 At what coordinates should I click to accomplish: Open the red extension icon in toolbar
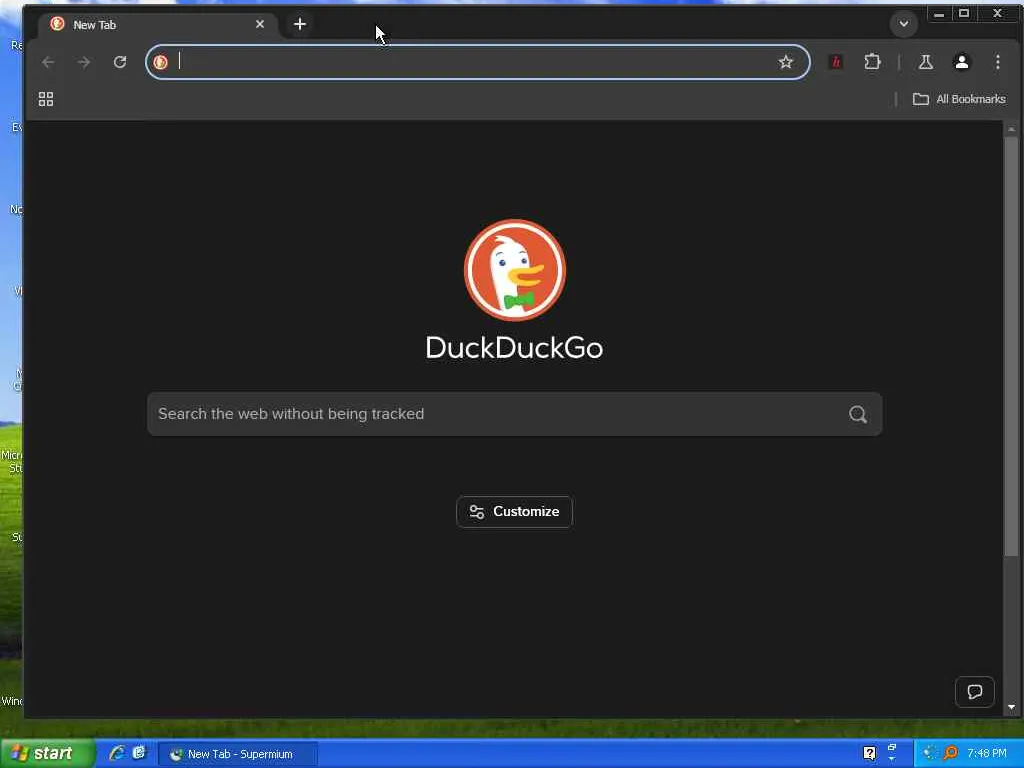836,62
